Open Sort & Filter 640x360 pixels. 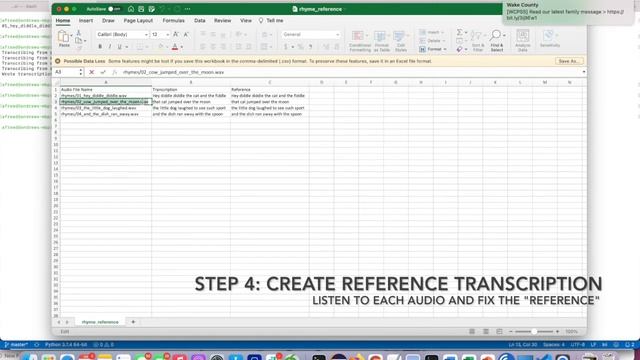[478, 41]
